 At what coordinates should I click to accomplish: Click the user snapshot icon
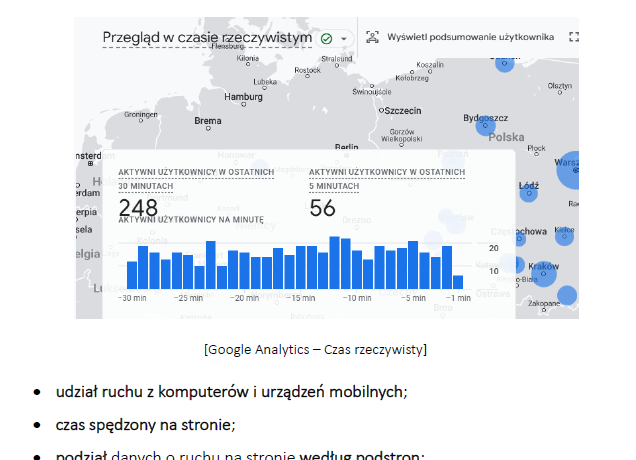click(x=372, y=37)
